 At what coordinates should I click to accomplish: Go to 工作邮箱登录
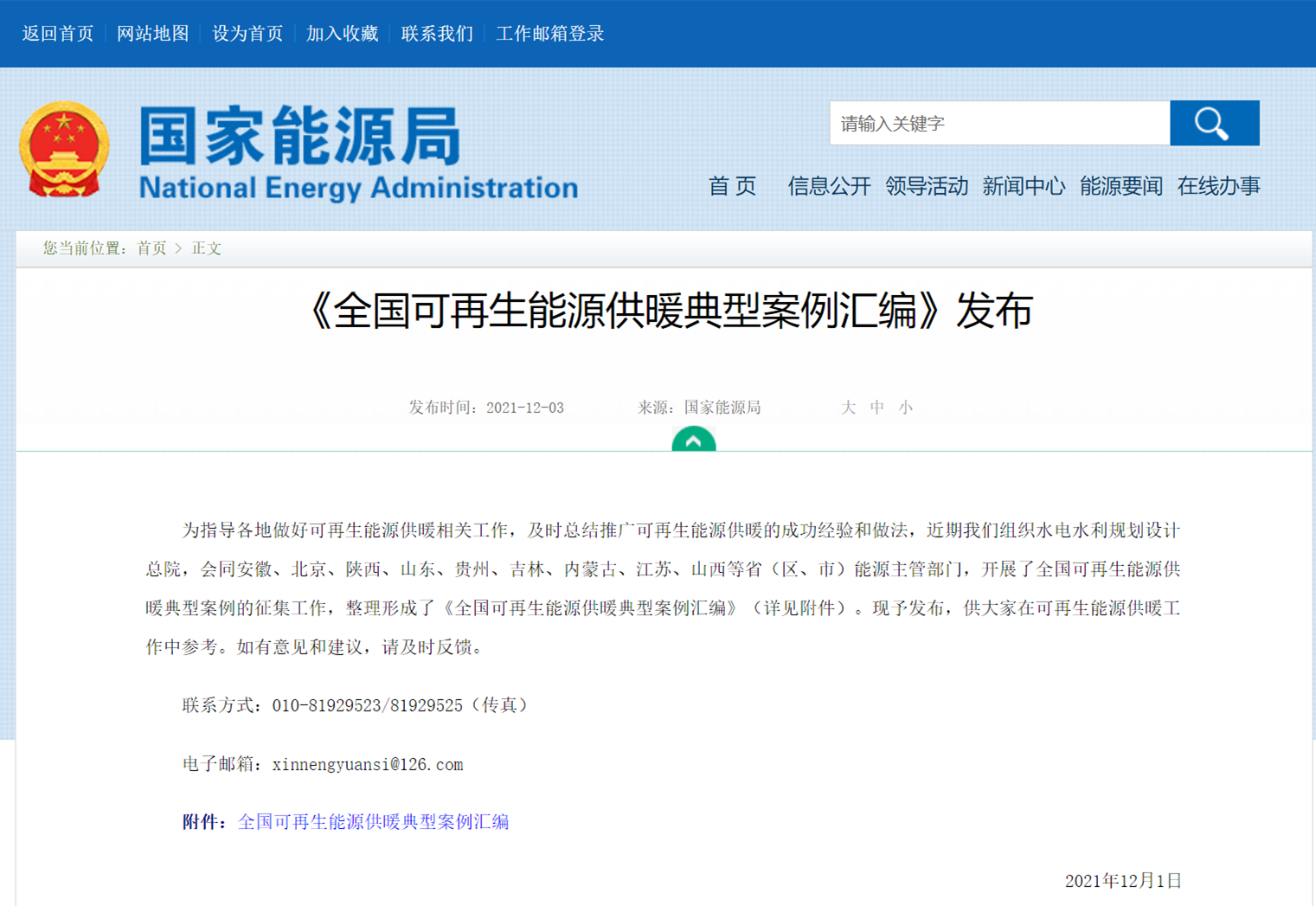tap(549, 34)
